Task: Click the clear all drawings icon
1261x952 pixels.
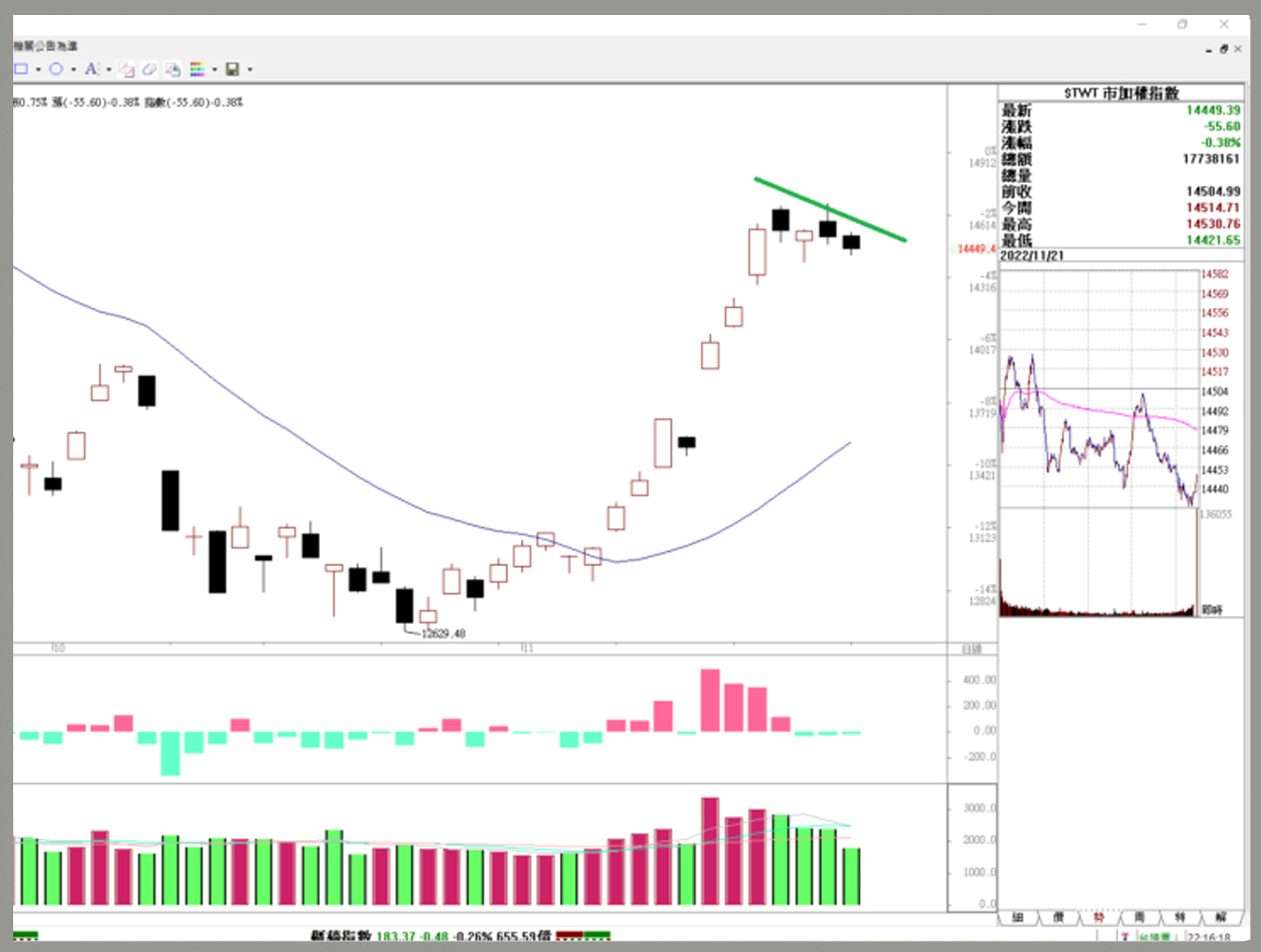Action: (173, 69)
